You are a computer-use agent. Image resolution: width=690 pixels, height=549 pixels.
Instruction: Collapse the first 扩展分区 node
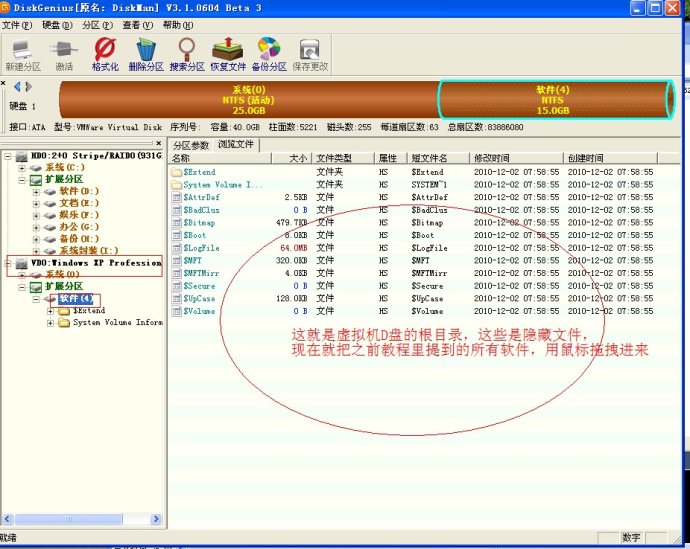(22, 180)
